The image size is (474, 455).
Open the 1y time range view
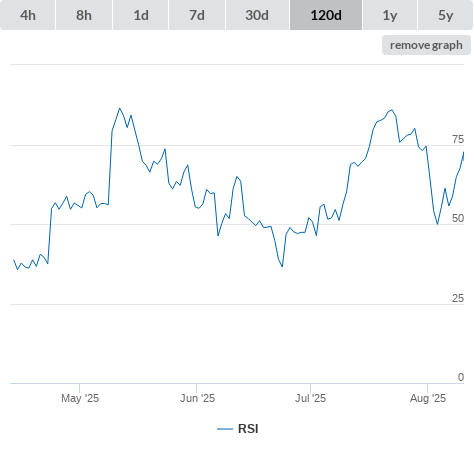390,15
